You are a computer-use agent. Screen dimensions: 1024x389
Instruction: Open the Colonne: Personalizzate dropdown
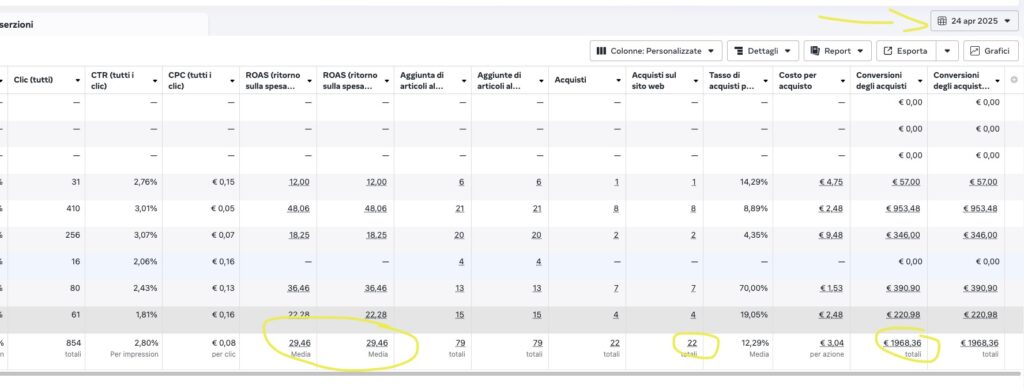coord(656,51)
